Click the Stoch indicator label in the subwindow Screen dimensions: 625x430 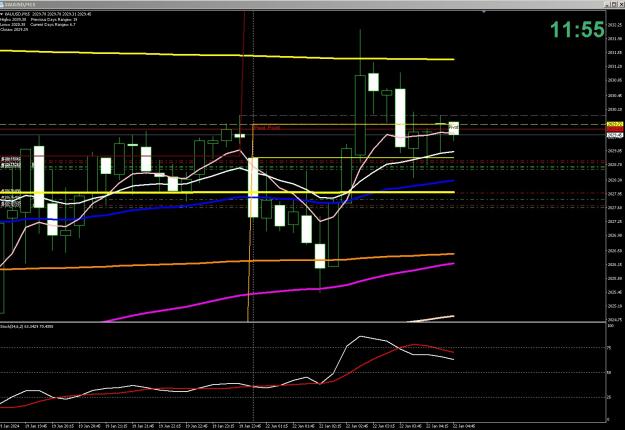pyautogui.click(x=26, y=326)
